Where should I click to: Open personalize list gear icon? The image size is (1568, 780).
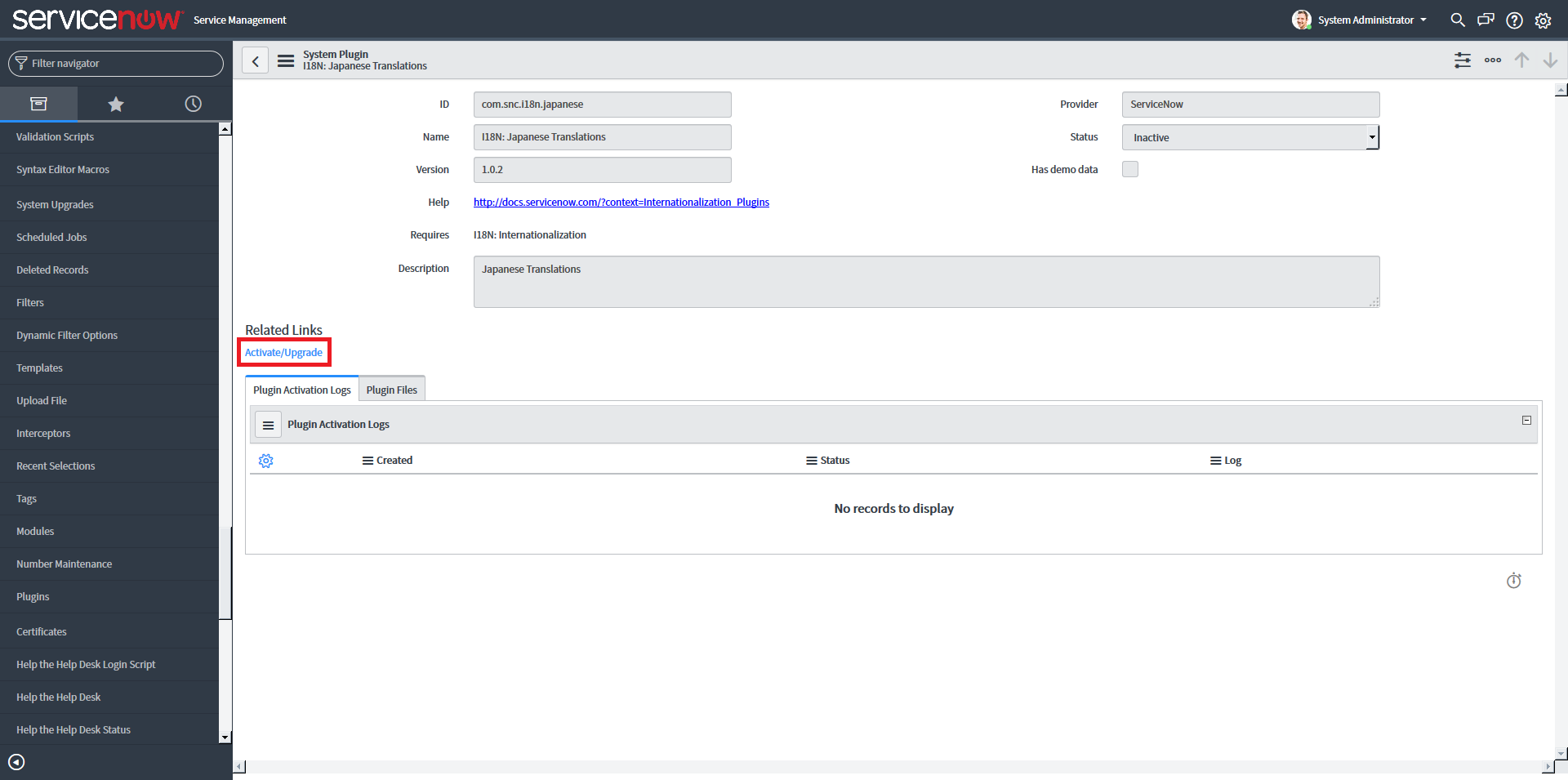tap(265, 461)
